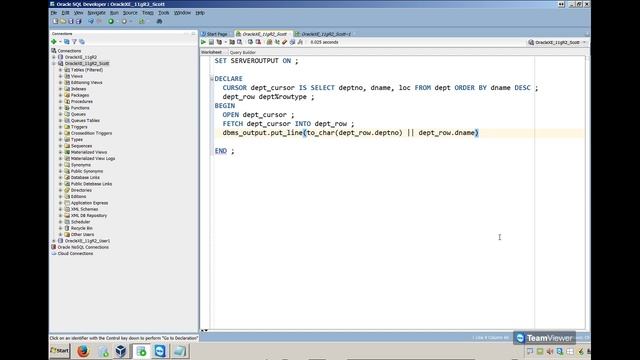Click the Commit icon in worksheet toolbar

[250, 42]
